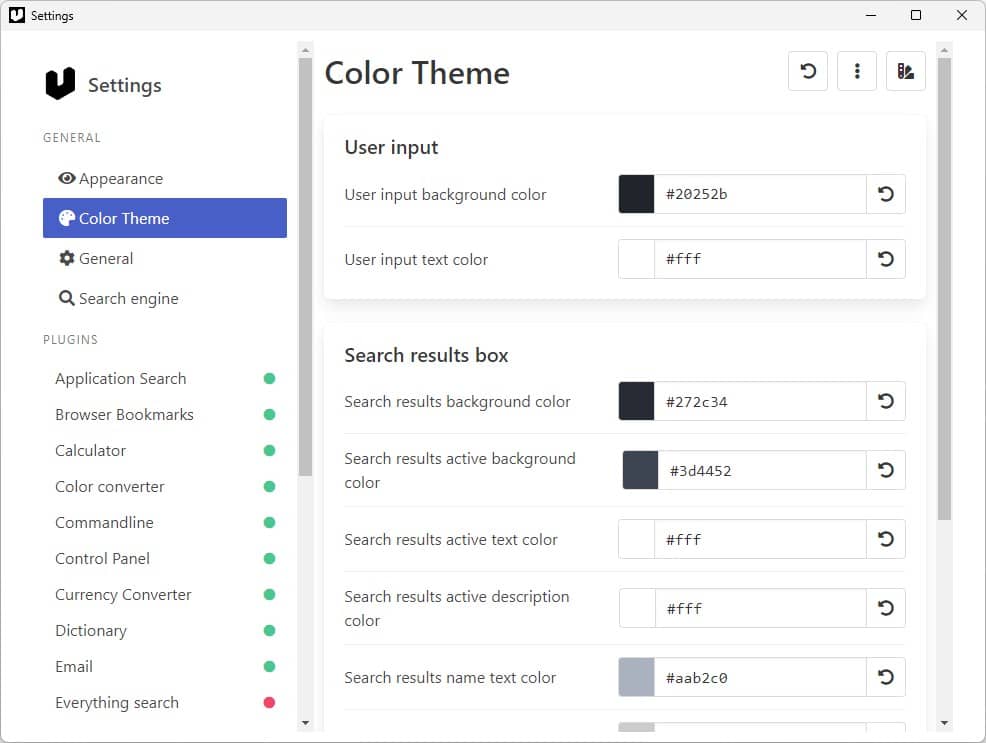Toggle the Everything search red status dot
986x743 pixels.
pos(269,703)
